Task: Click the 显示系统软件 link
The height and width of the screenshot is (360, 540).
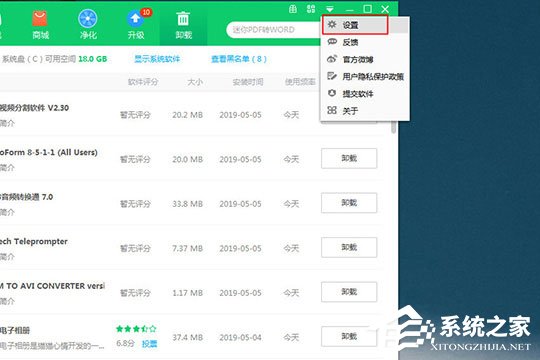Action: 157,59
